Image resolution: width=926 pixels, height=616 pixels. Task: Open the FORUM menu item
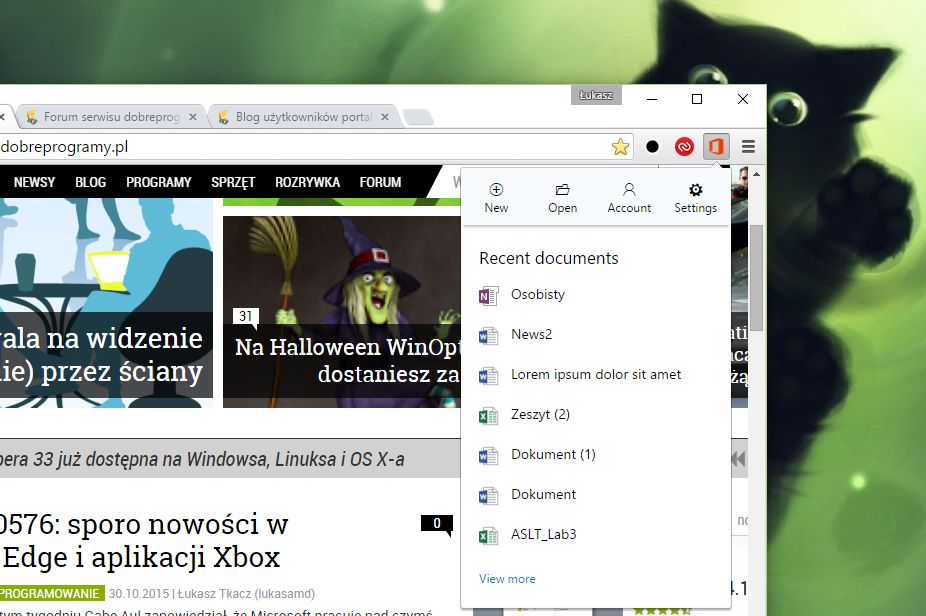point(380,182)
